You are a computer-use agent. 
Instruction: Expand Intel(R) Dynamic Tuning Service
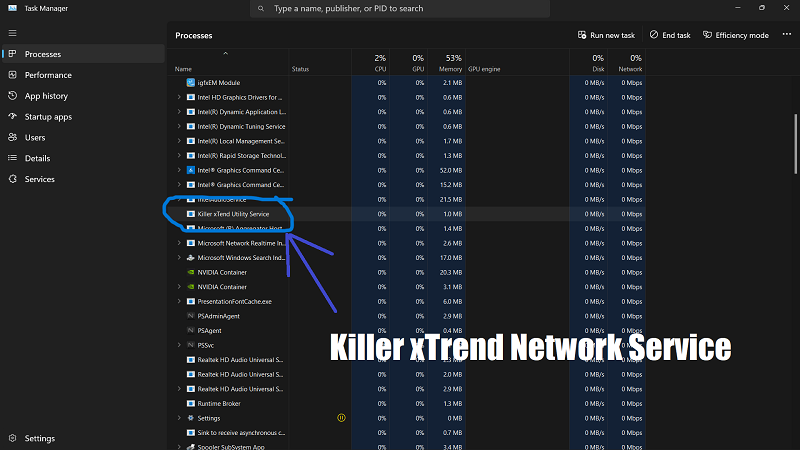179,127
